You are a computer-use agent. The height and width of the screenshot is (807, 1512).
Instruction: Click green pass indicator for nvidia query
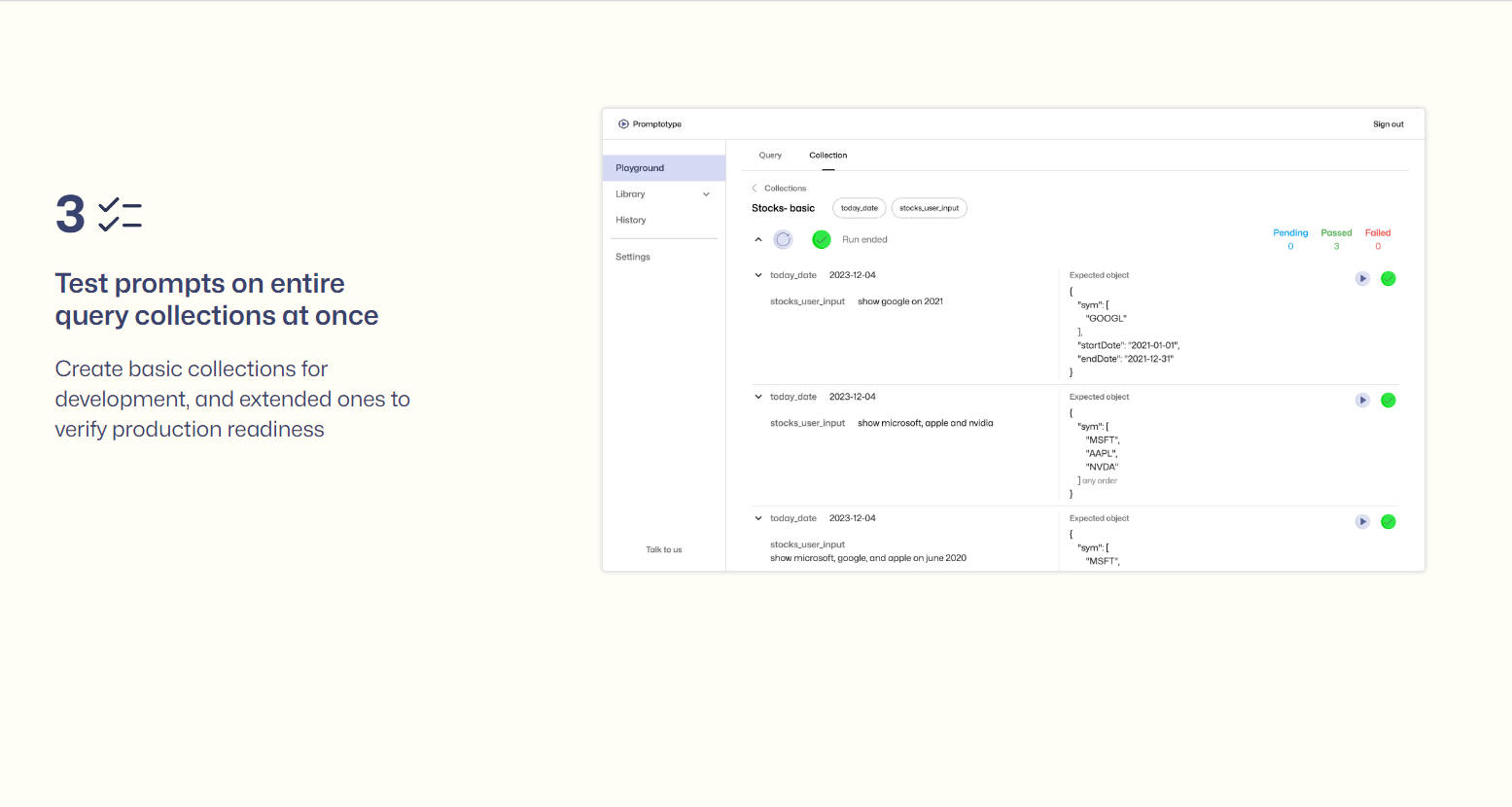pos(1389,401)
